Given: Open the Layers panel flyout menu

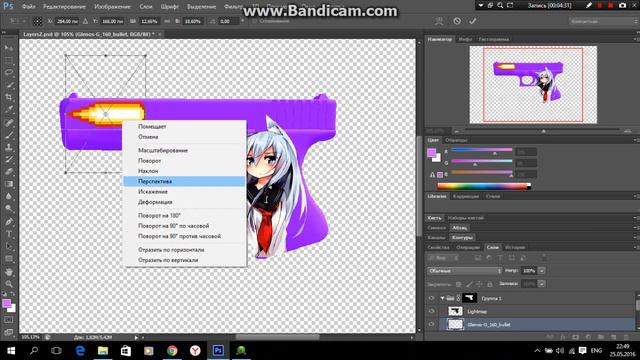Looking at the screenshot, I should point(636,247).
